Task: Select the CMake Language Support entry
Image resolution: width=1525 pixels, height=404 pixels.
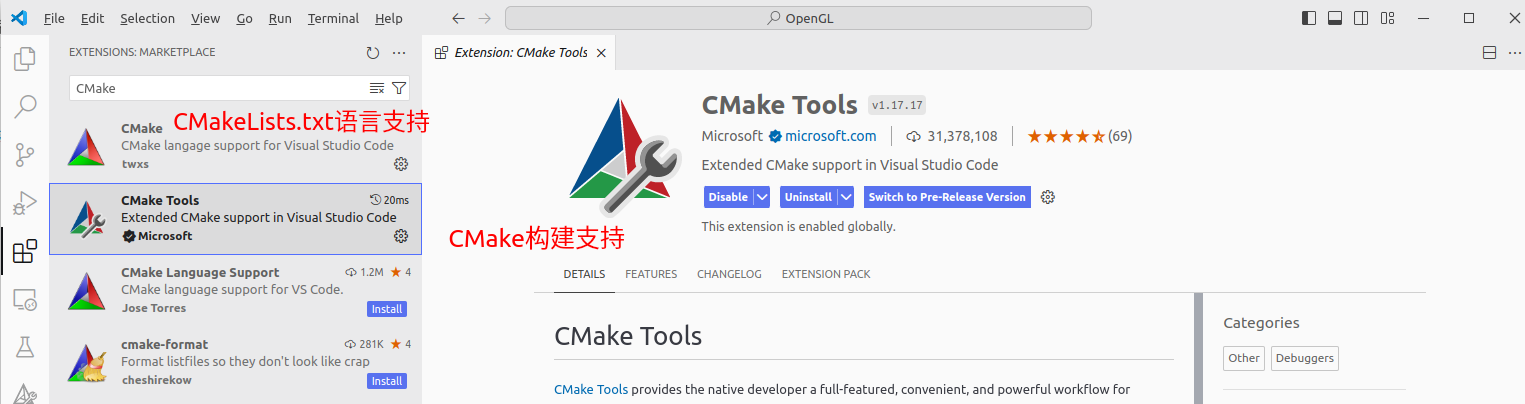Action: pyautogui.click(x=235, y=291)
